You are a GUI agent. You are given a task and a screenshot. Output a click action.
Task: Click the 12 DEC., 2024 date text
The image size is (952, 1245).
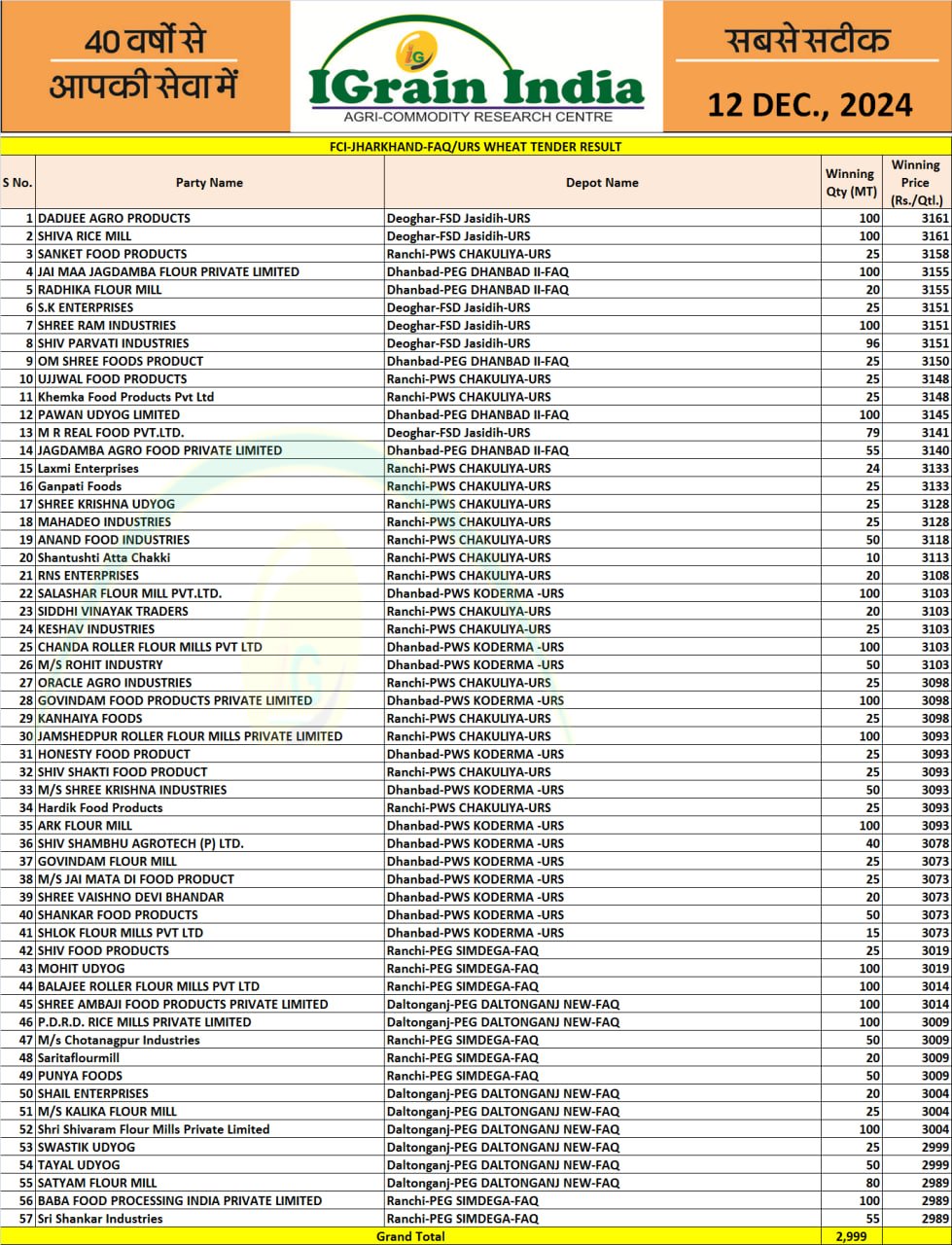pos(809,104)
